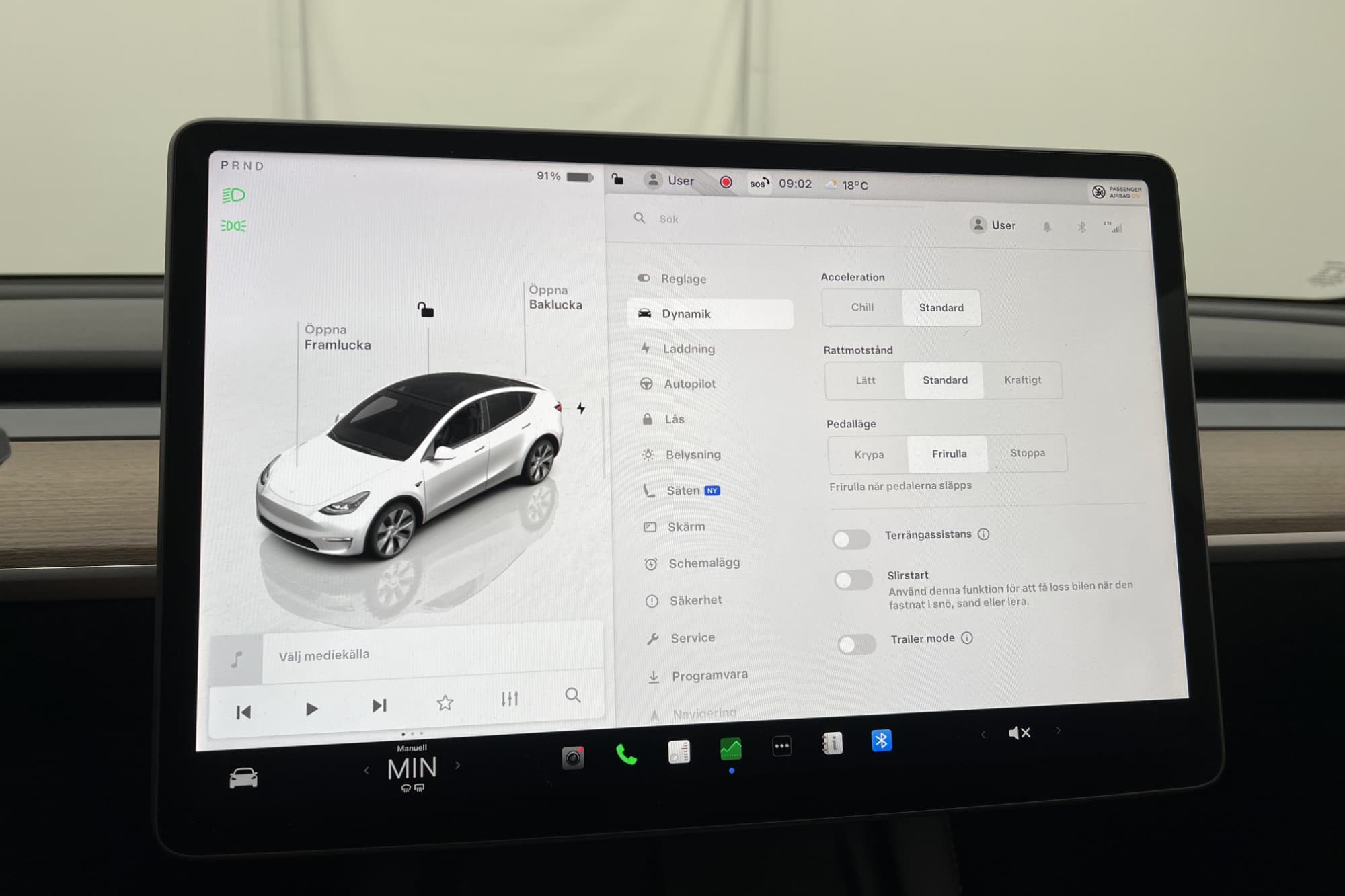This screenshot has height=896, width=1345.
Task: Open the all apps three-dots launcher
Action: point(781,746)
